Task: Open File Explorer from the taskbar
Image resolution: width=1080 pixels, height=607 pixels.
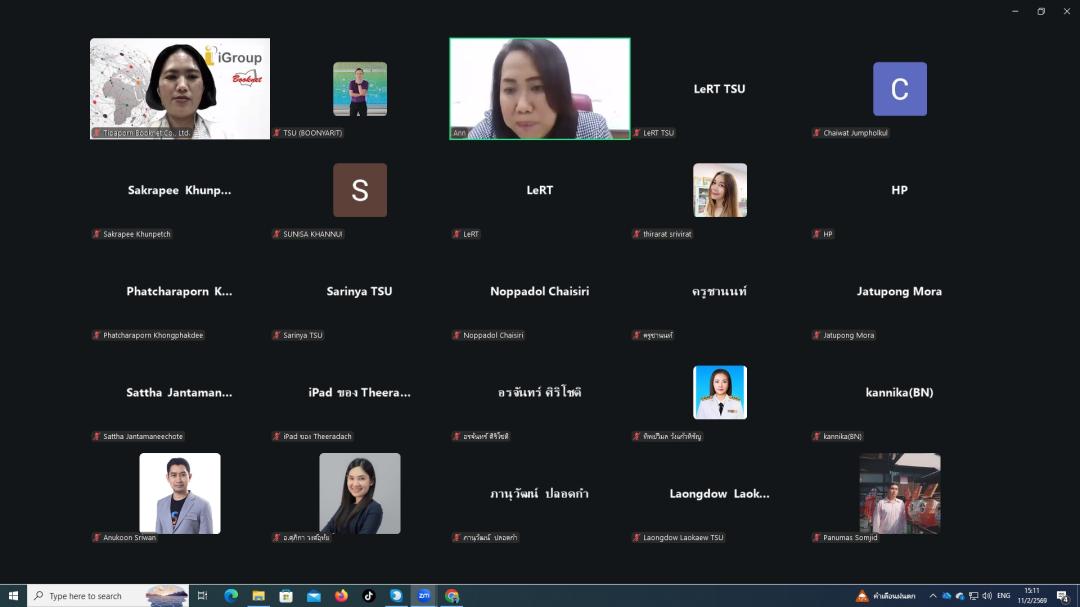Action: [258, 596]
